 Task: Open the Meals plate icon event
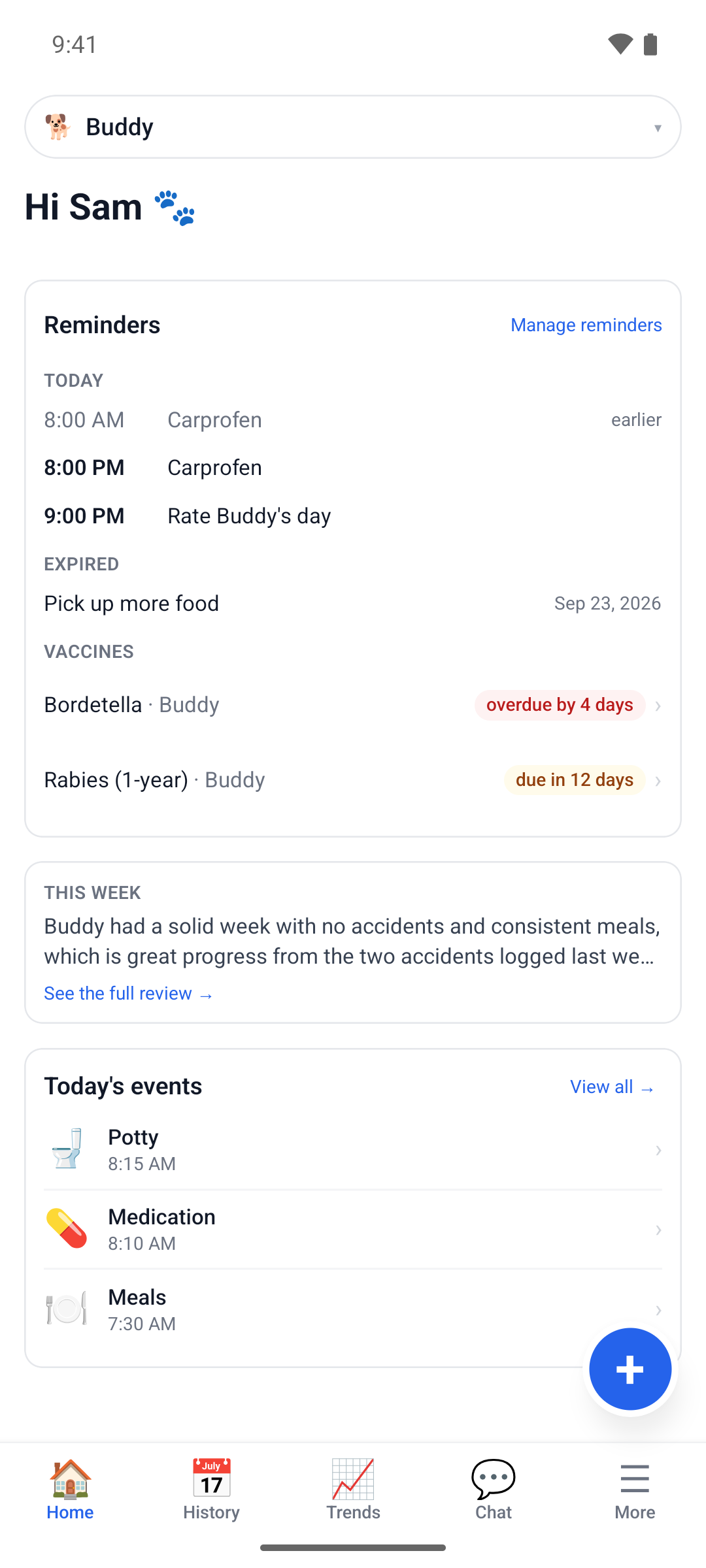click(353, 1310)
